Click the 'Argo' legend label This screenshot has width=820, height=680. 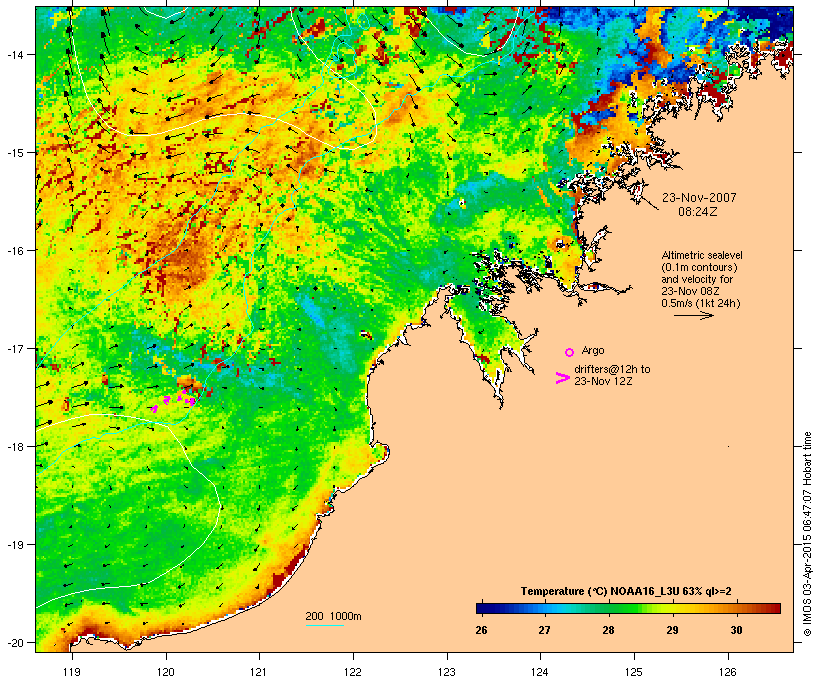(x=593, y=350)
